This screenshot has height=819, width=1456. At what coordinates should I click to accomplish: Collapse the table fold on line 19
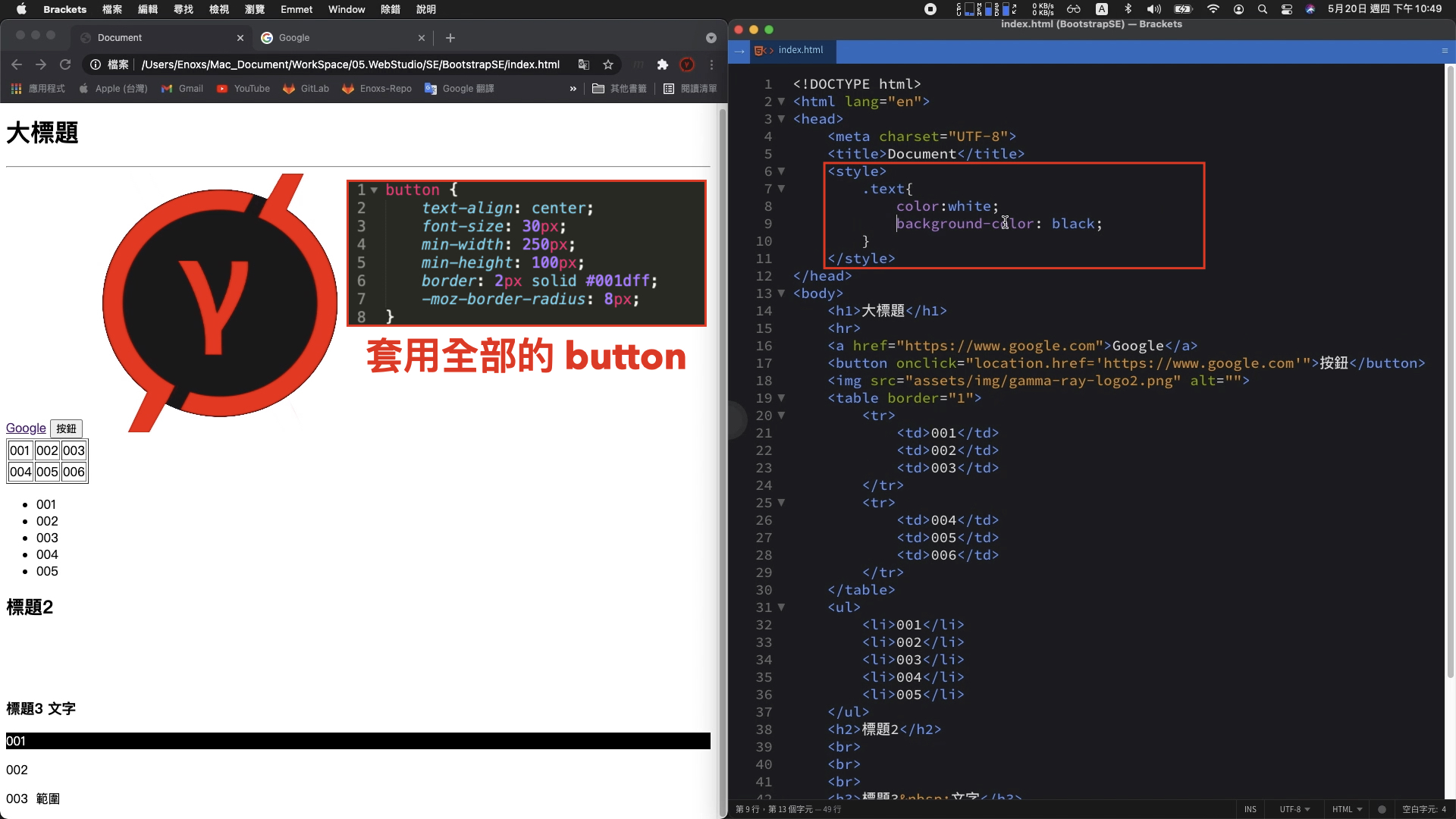click(781, 398)
